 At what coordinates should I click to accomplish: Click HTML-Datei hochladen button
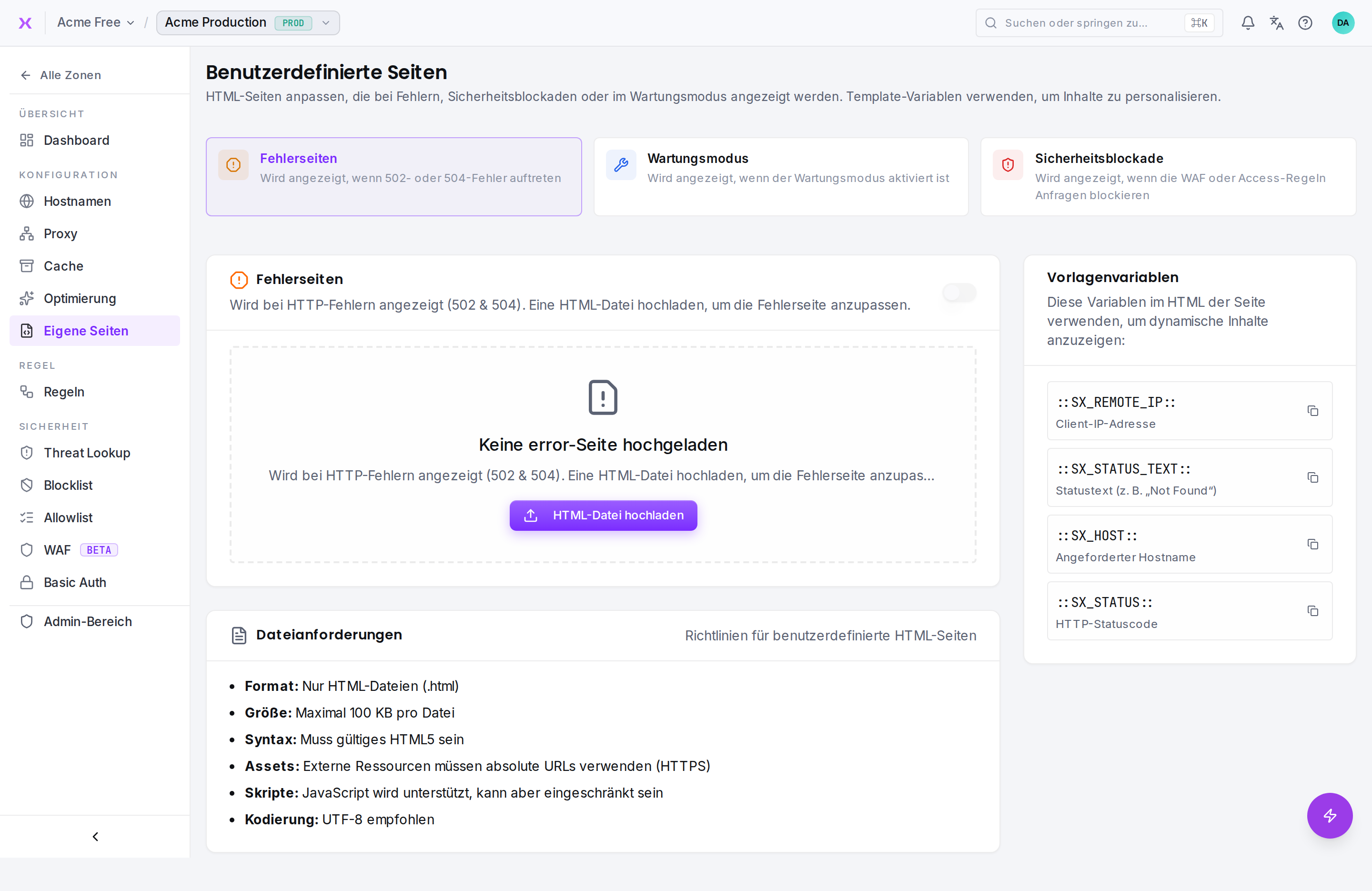point(603,515)
